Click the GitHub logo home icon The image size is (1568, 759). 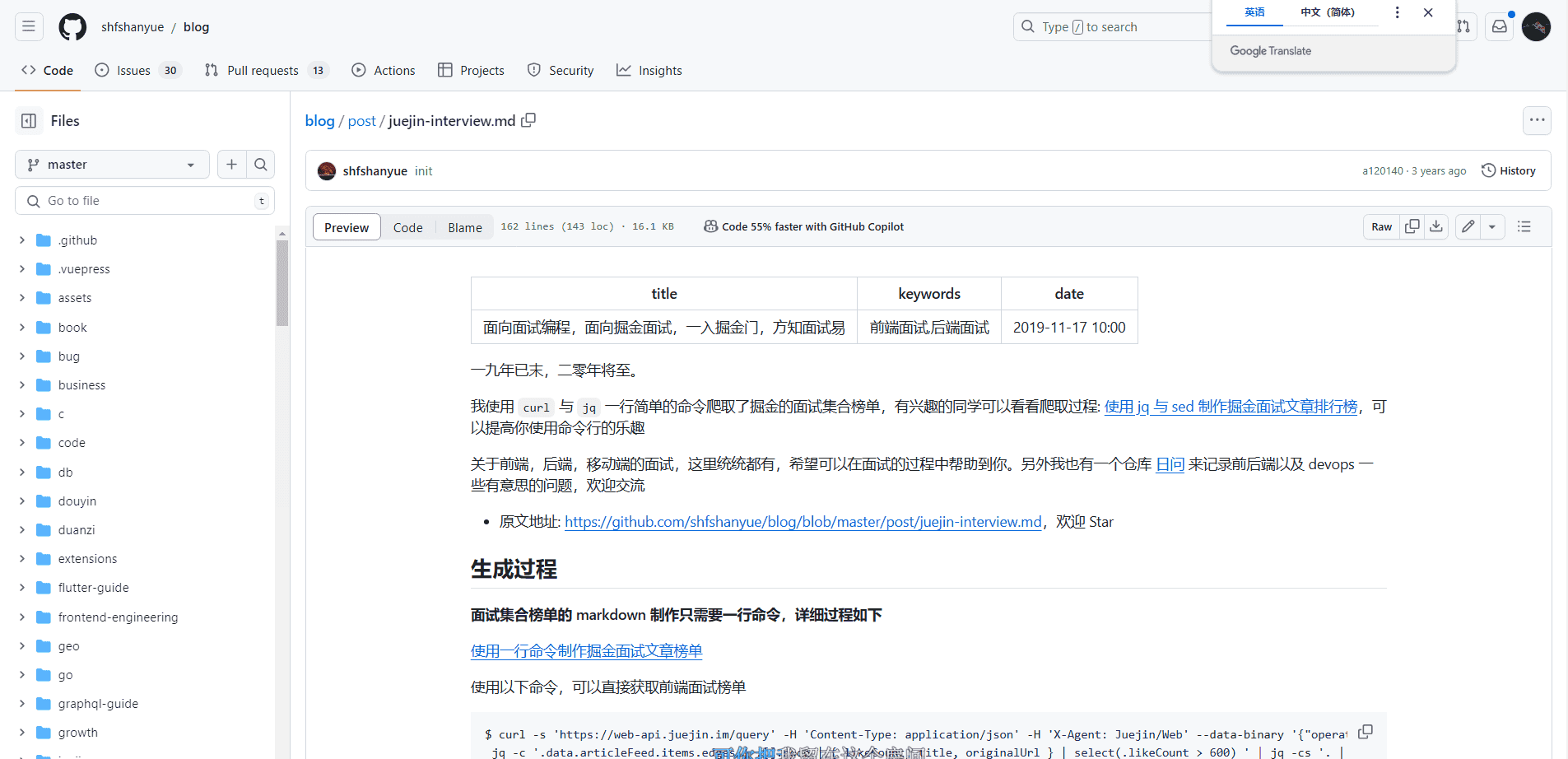tap(72, 27)
